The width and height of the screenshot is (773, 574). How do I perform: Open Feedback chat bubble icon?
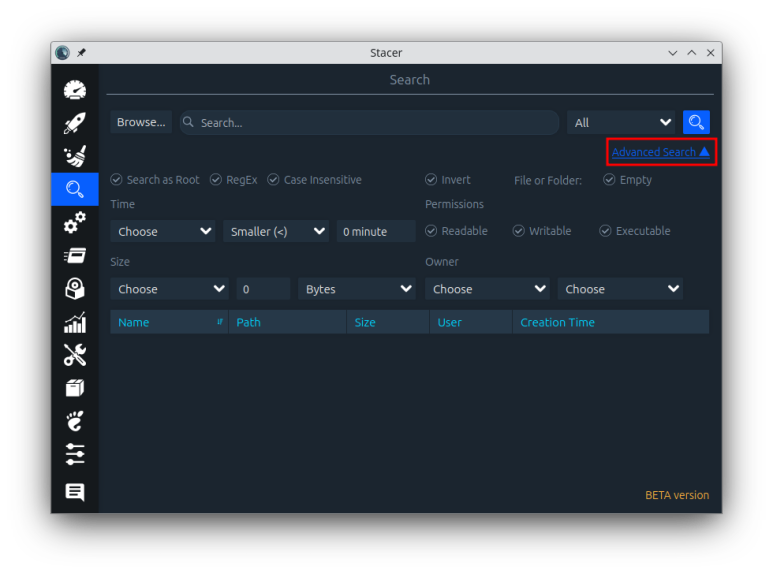click(x=75, y=492)
